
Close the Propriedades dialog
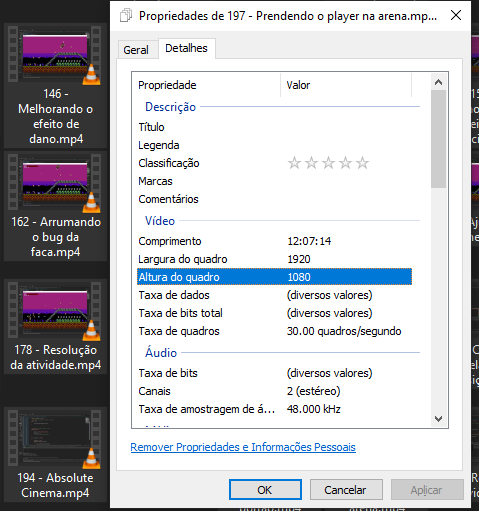pyautogui.click(x=456, y=15)
